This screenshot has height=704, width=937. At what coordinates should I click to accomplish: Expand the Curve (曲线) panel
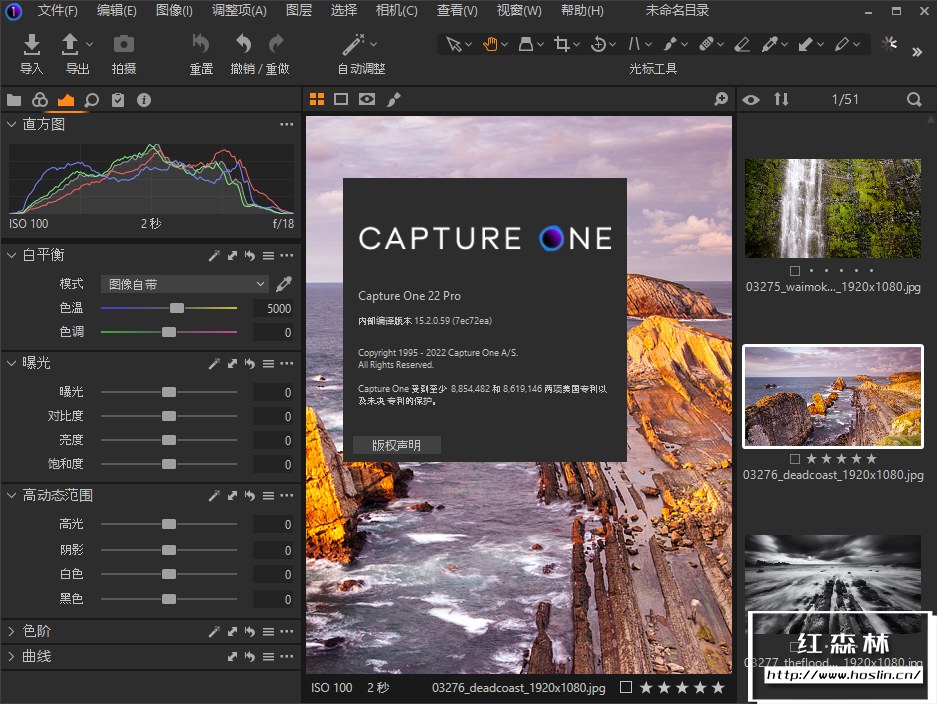tap(12, 656)
